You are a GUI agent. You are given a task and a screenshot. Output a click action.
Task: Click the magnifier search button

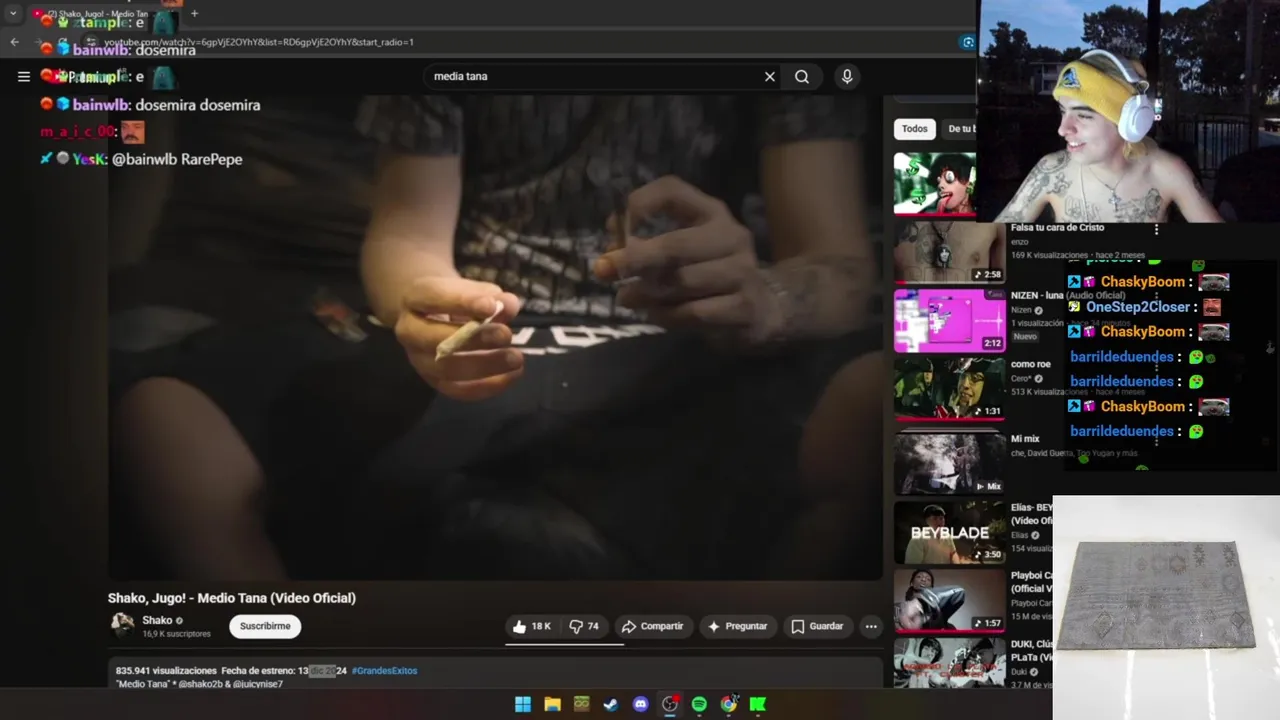tap(802, 76)
